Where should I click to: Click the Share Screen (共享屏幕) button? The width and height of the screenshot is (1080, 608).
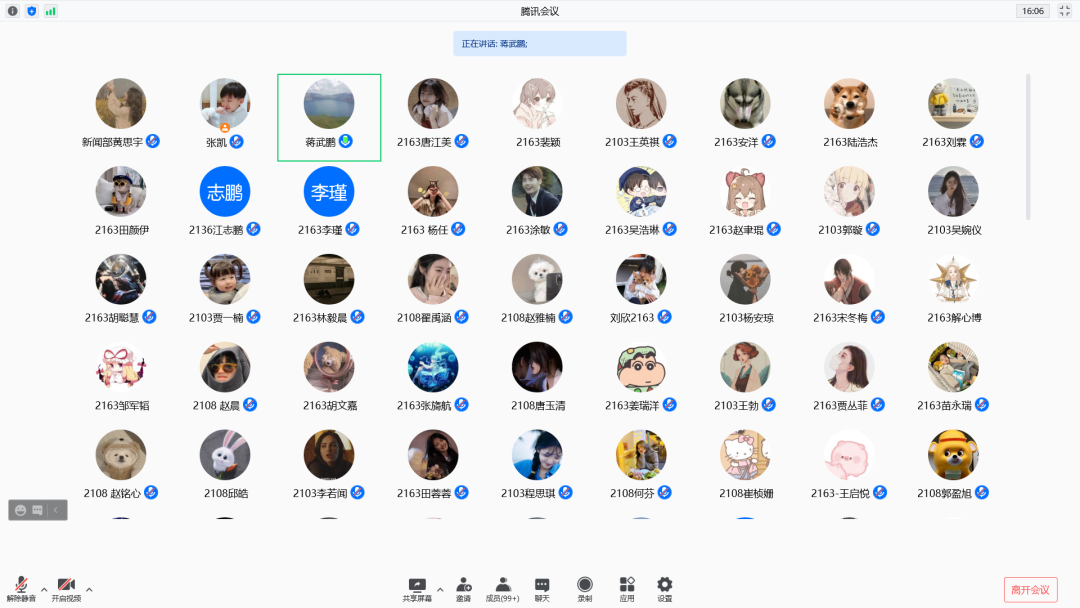417,588
